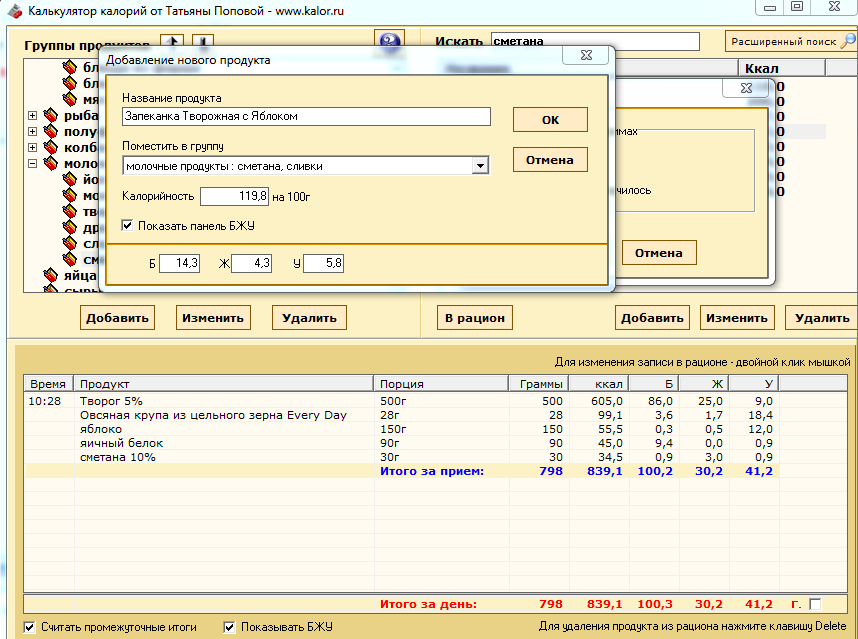Screen dimensions: 858x639
Task: Confirm new product with OK button
Action: 550,120
